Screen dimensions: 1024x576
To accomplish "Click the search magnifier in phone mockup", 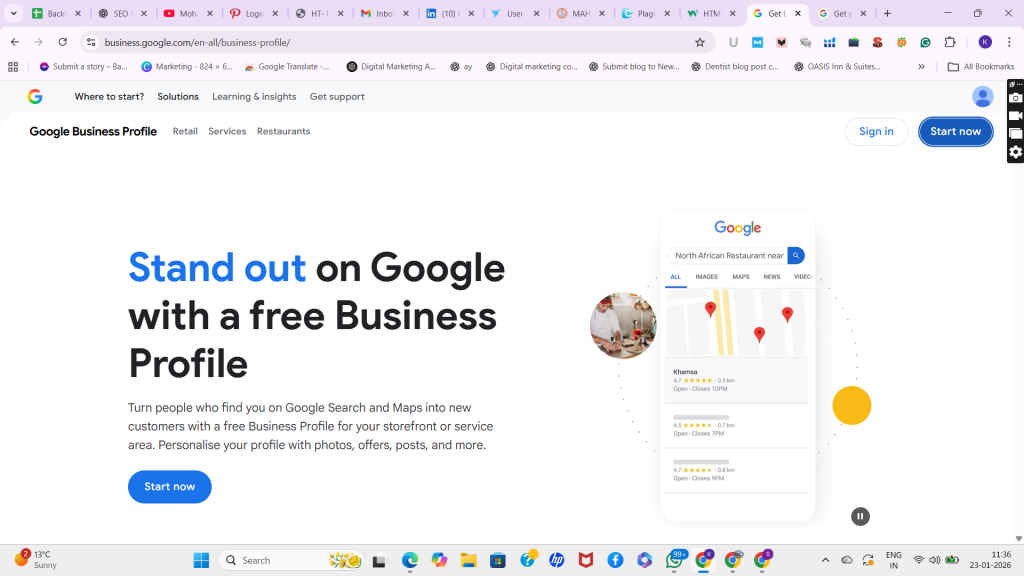I will click(x=796, y=255).
